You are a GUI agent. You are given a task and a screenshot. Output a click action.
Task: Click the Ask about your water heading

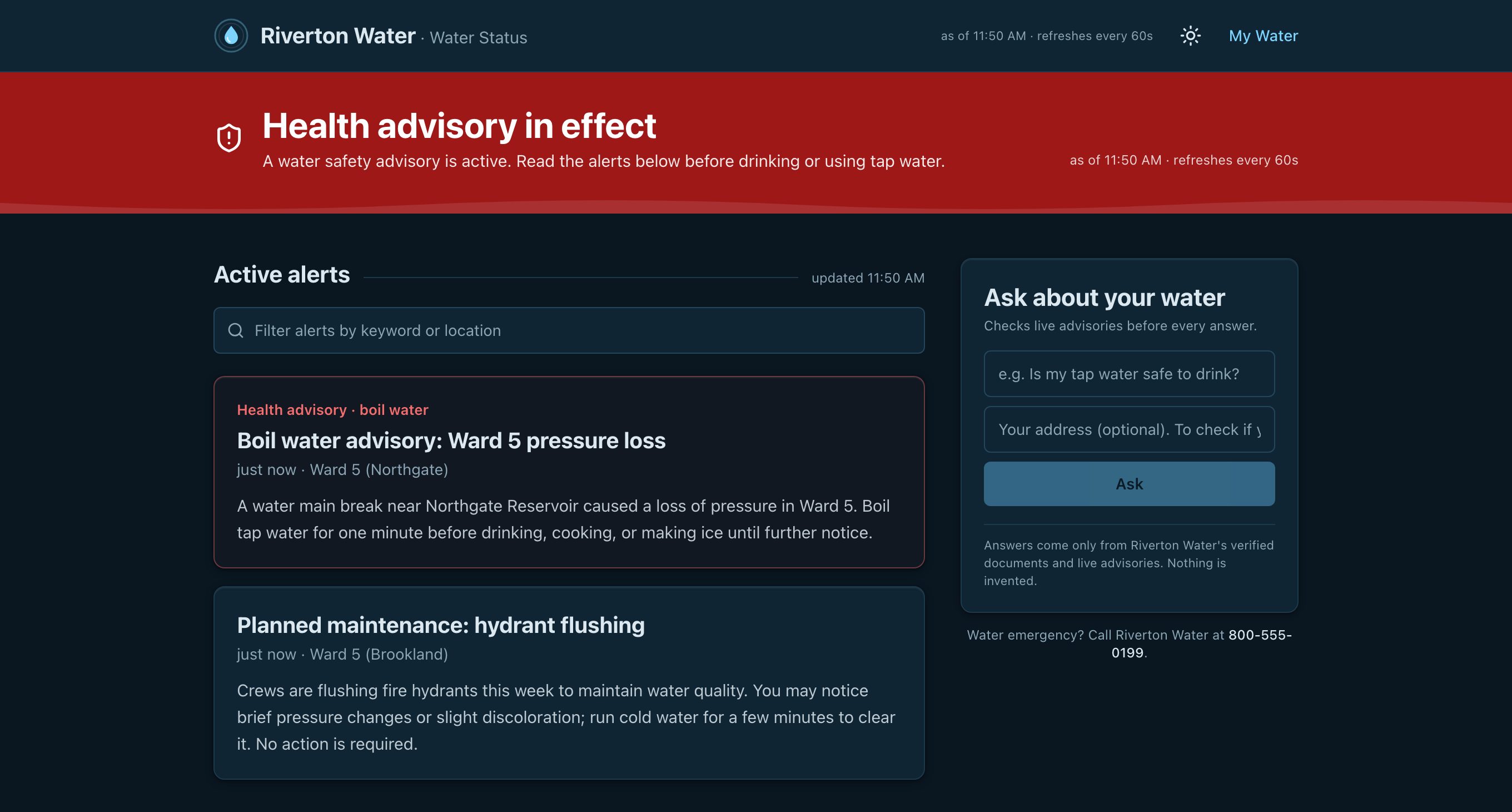1104,298
